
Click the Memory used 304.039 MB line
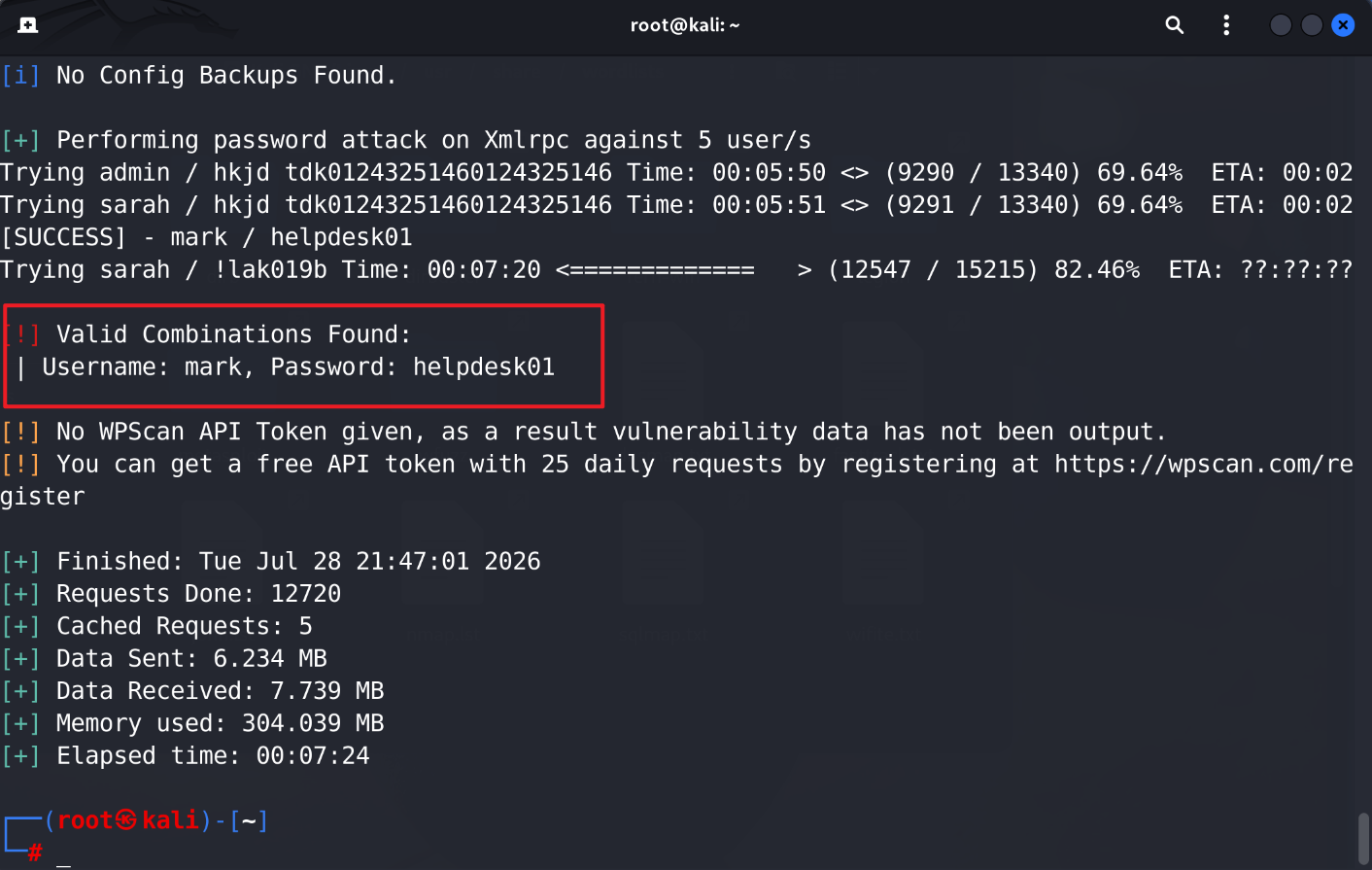tap(193, 723)
